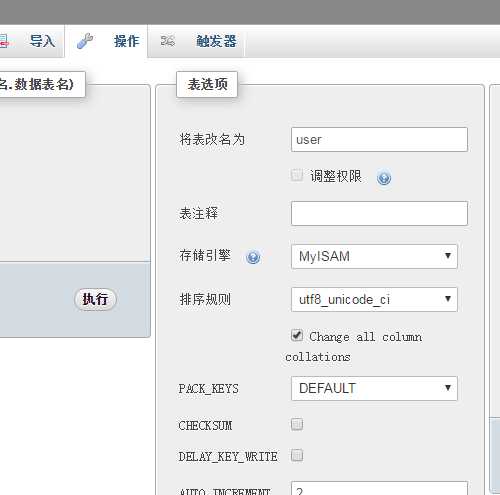Open help icon next to 存储引擎

coord(253,257)
